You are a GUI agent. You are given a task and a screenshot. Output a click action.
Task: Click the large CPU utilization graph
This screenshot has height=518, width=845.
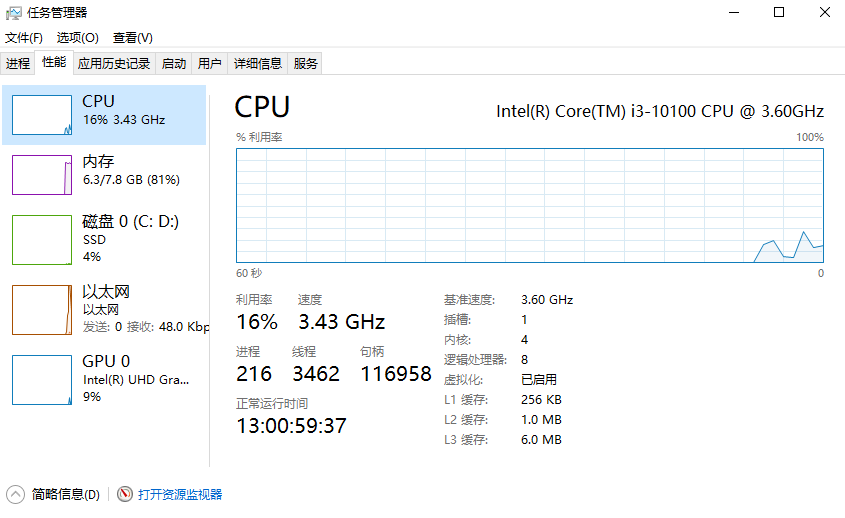pos(529,205)
